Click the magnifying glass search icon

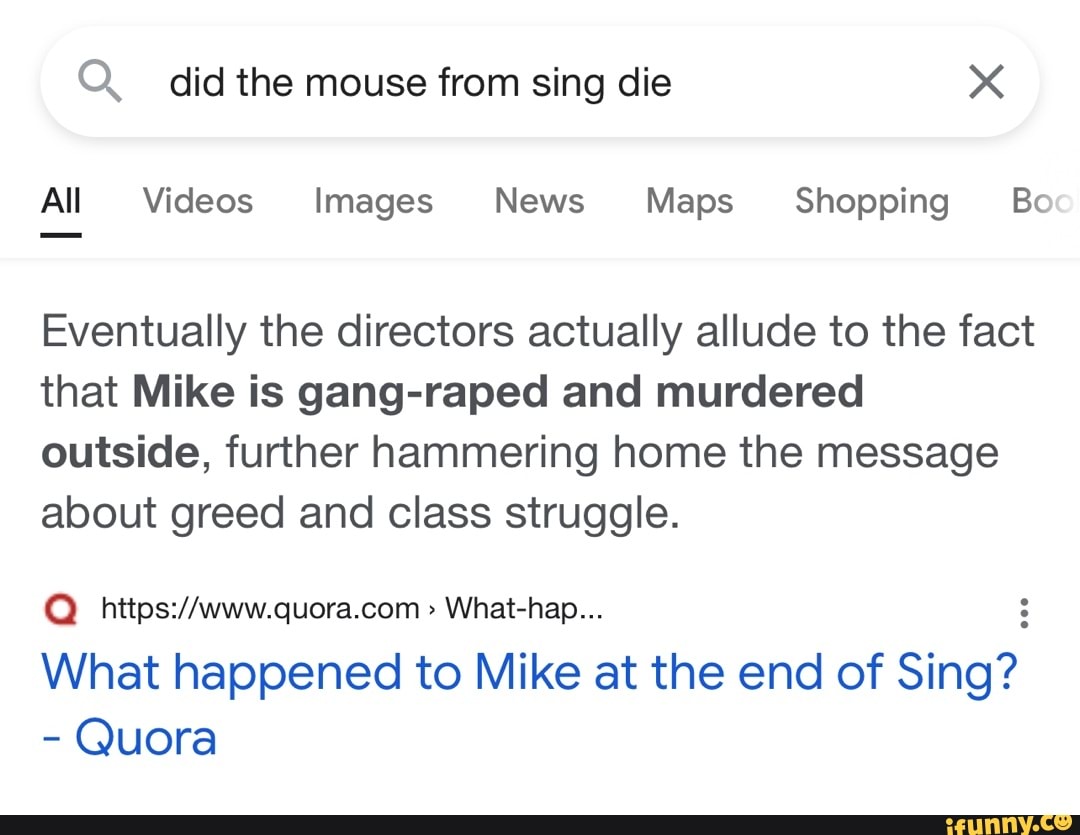coord(99,82)
